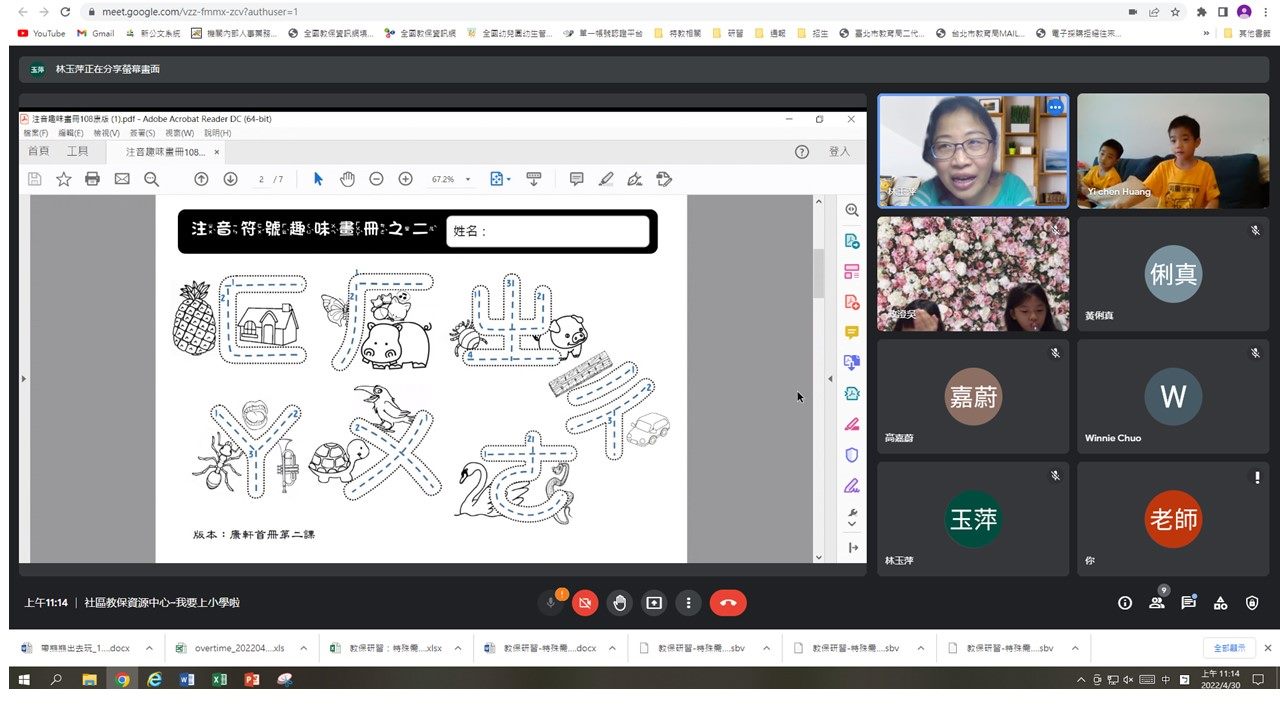Turn on the camera in Meet
The image size is (1280, 720).
click(586, 603)
